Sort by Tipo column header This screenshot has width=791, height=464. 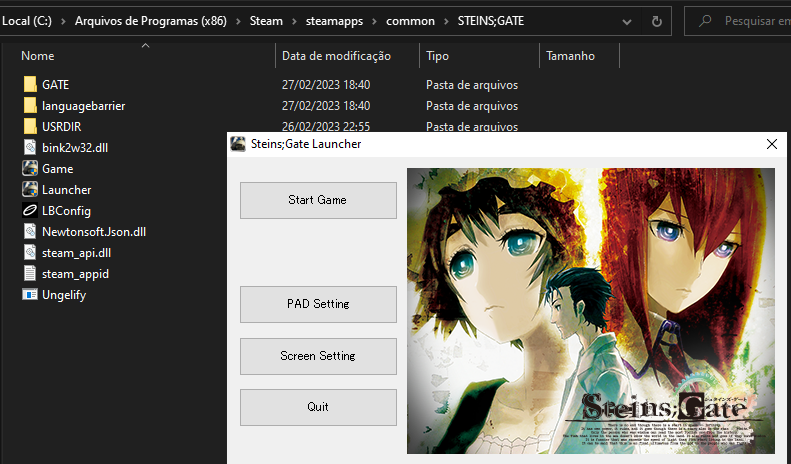pyautogui.click(x=437, y=56)
